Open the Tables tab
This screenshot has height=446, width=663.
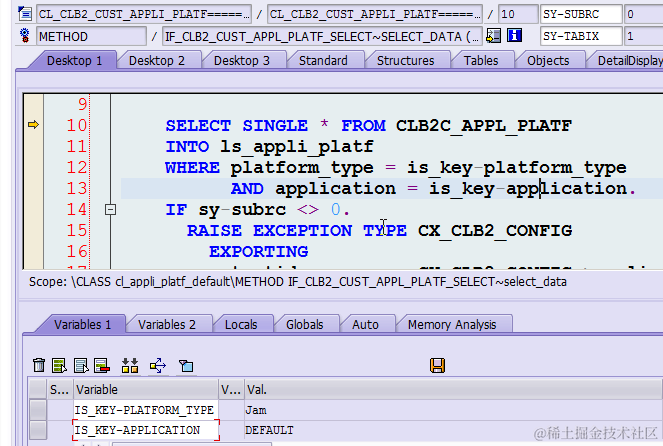481,60
